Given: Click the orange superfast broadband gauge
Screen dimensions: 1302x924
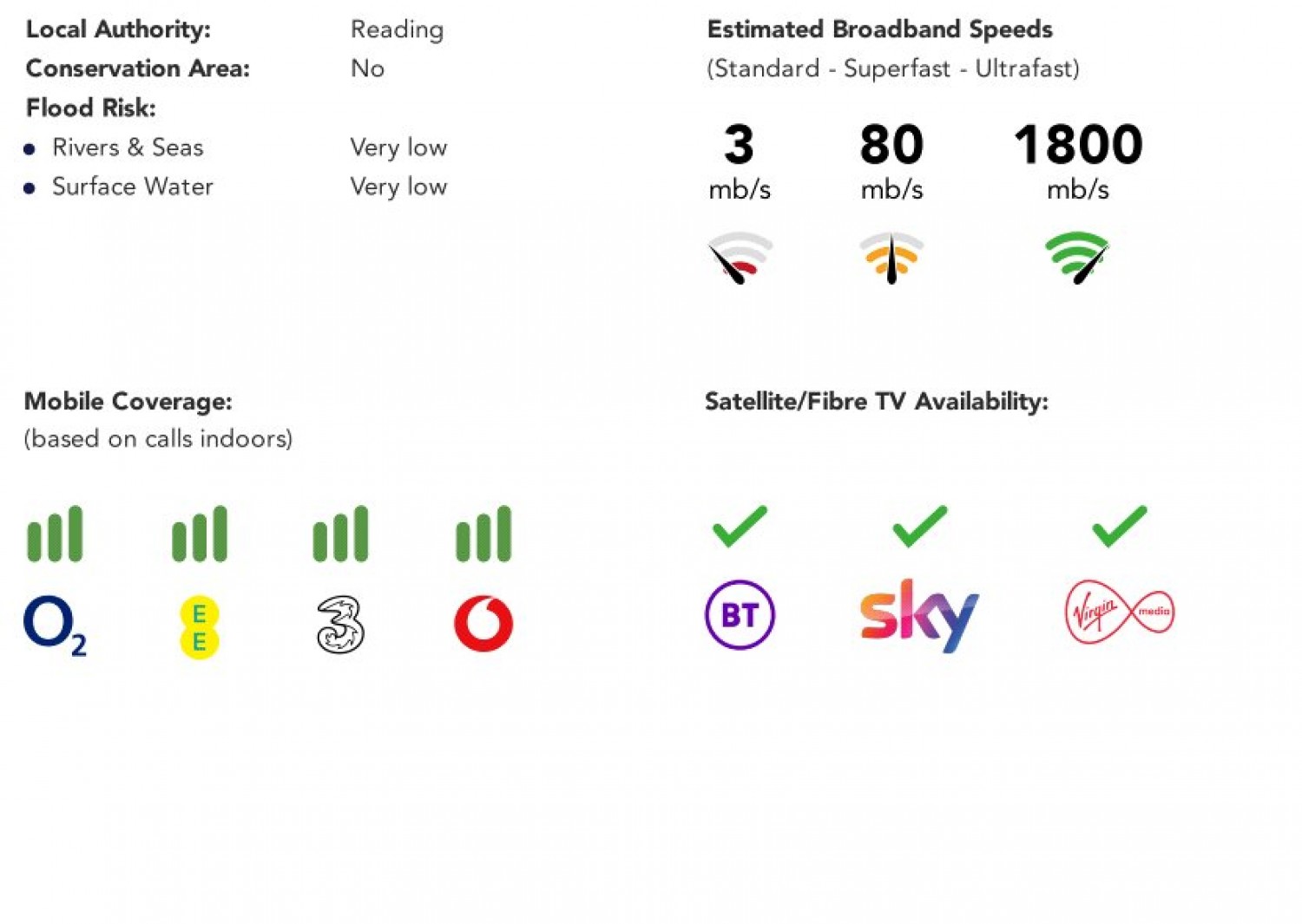Looking at the screenshot, I should 891,258.
